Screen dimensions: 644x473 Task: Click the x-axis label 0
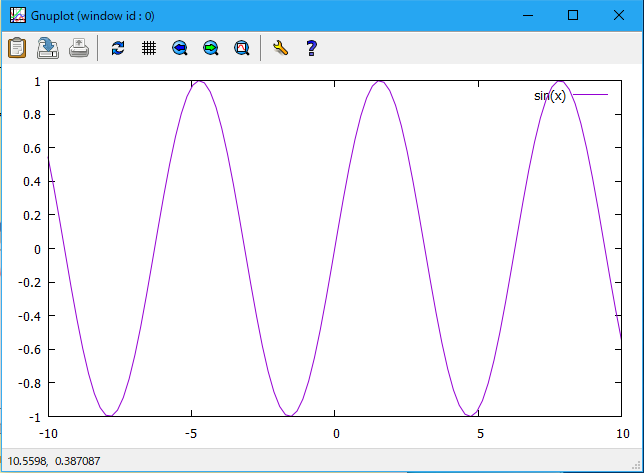[336, 433]
